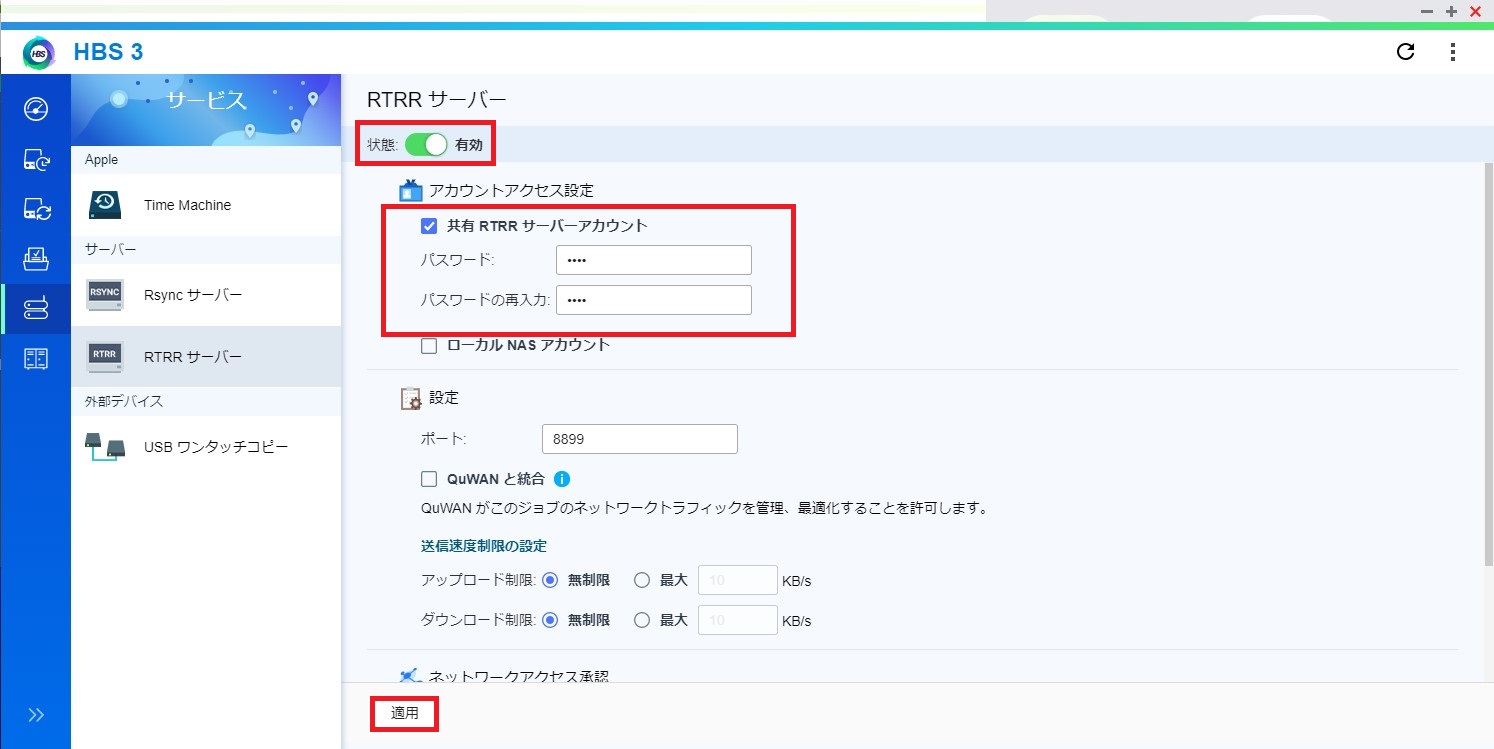
Task: Open the Sync jobs sidebar icon
Action: pyautogui.click(x=36, y=209)
